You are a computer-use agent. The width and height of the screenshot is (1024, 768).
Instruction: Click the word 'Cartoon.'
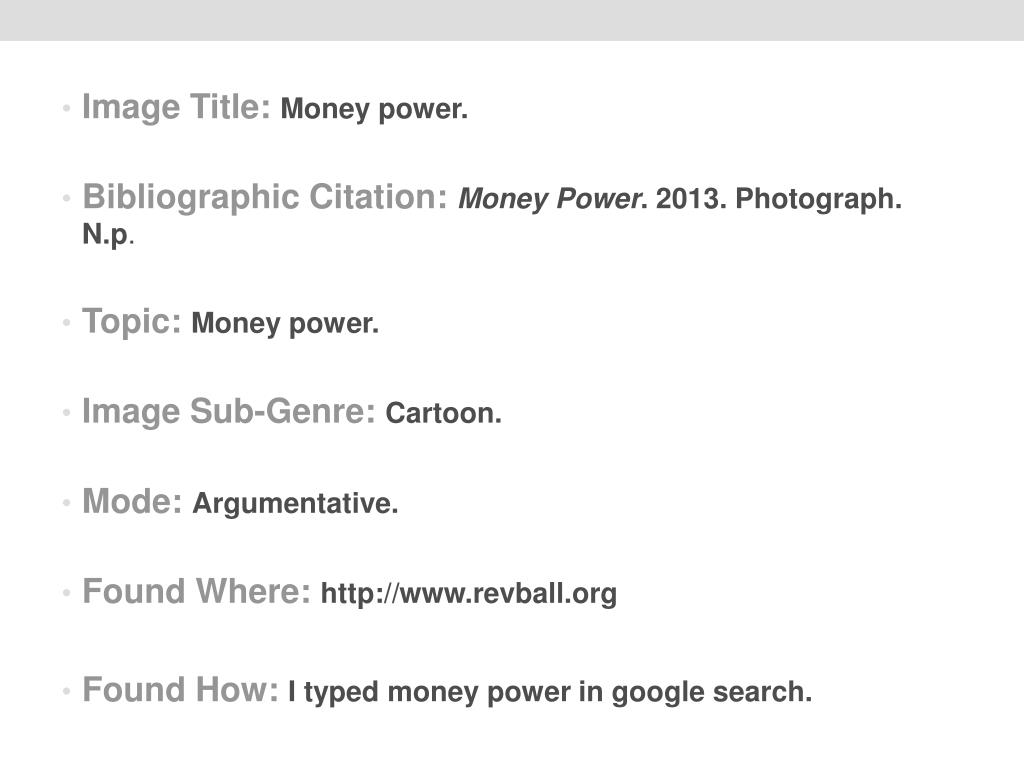(x=443, y=413)
